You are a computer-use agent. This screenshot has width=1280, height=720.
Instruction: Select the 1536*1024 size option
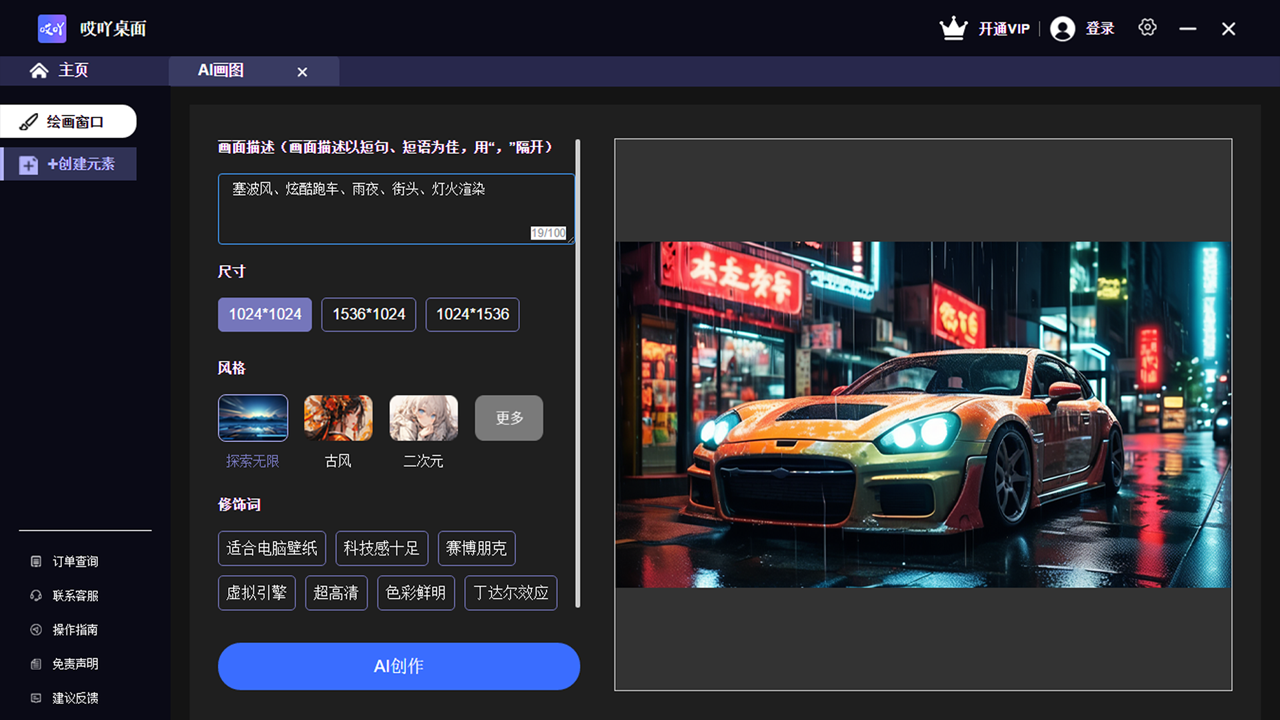coord(368,314)
